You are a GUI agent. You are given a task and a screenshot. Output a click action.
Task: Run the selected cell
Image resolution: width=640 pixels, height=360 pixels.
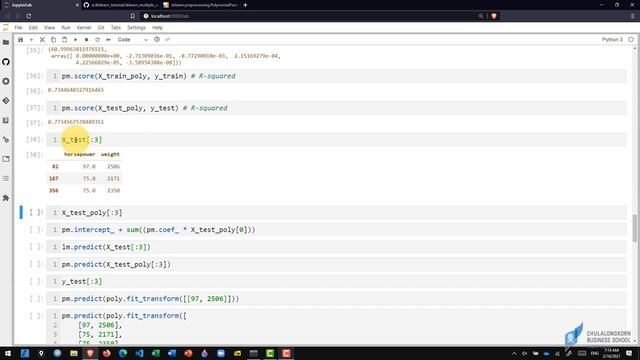point(75,40)
